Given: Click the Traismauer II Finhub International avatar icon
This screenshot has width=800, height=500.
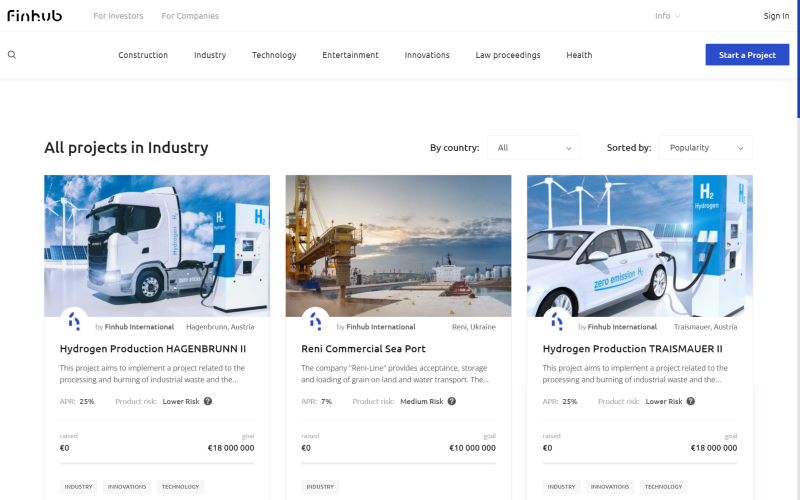Looking at the screenshot, I should pyautogui.click(x=557, y=321).
